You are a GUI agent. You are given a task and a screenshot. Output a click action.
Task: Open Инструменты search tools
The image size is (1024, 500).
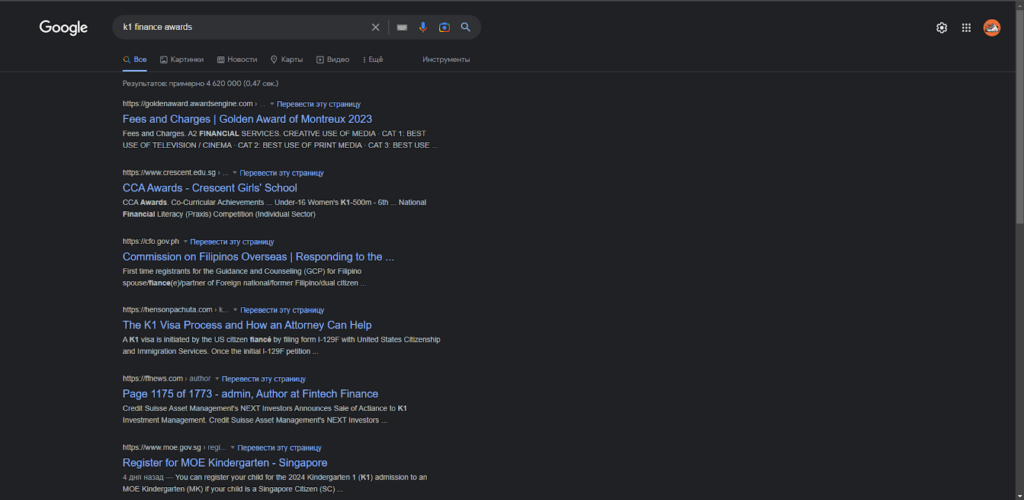point(446,59)
